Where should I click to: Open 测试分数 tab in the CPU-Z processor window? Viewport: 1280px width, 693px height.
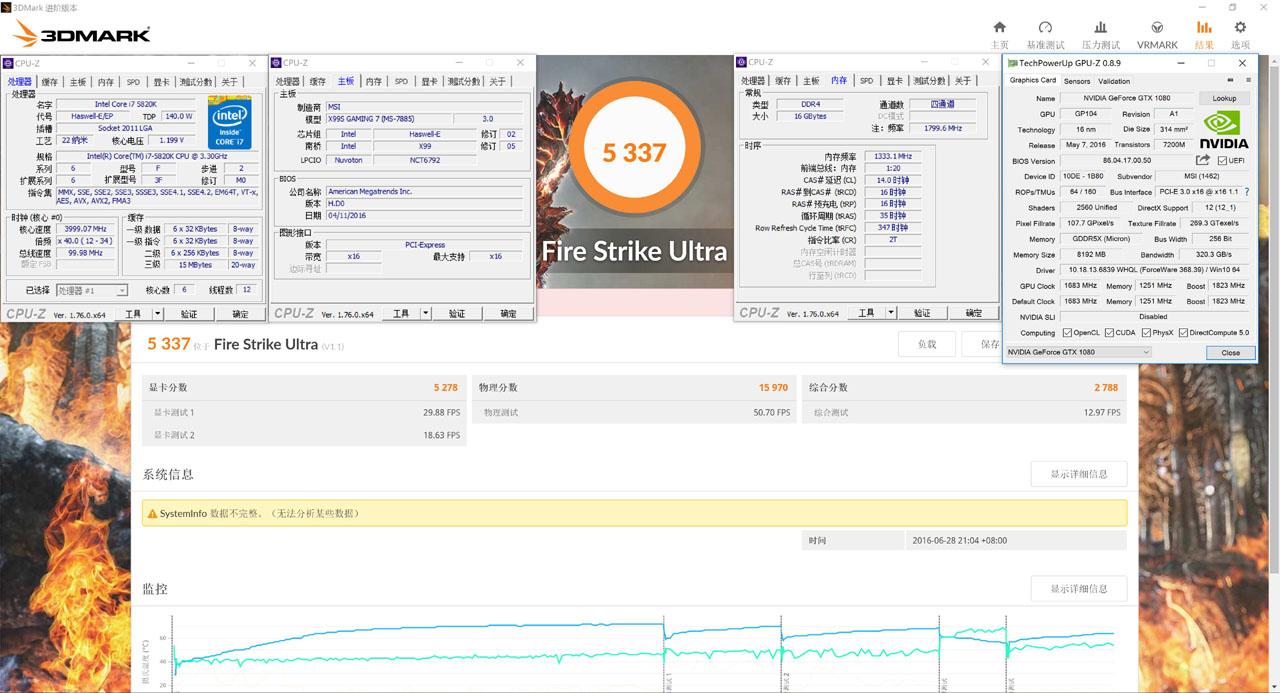[x=195, y=82]
